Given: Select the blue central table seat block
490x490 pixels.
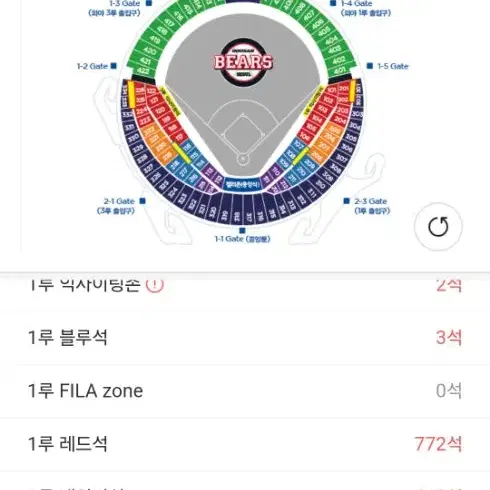Looking at the screenshot, I should coord(242,184).
